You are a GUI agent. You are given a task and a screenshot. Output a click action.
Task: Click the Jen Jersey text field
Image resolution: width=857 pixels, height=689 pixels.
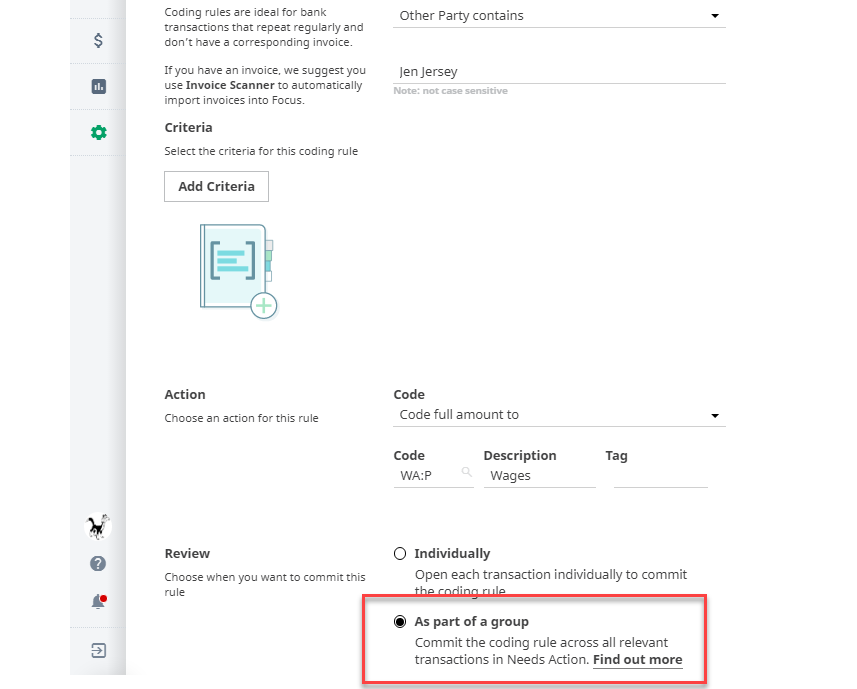559,72
